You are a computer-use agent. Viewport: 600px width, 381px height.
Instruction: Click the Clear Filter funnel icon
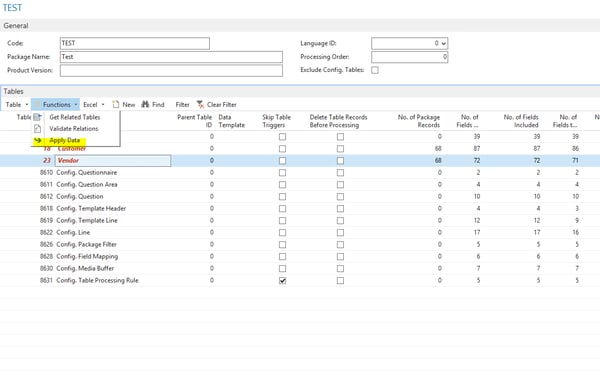[x=200, y=104]
